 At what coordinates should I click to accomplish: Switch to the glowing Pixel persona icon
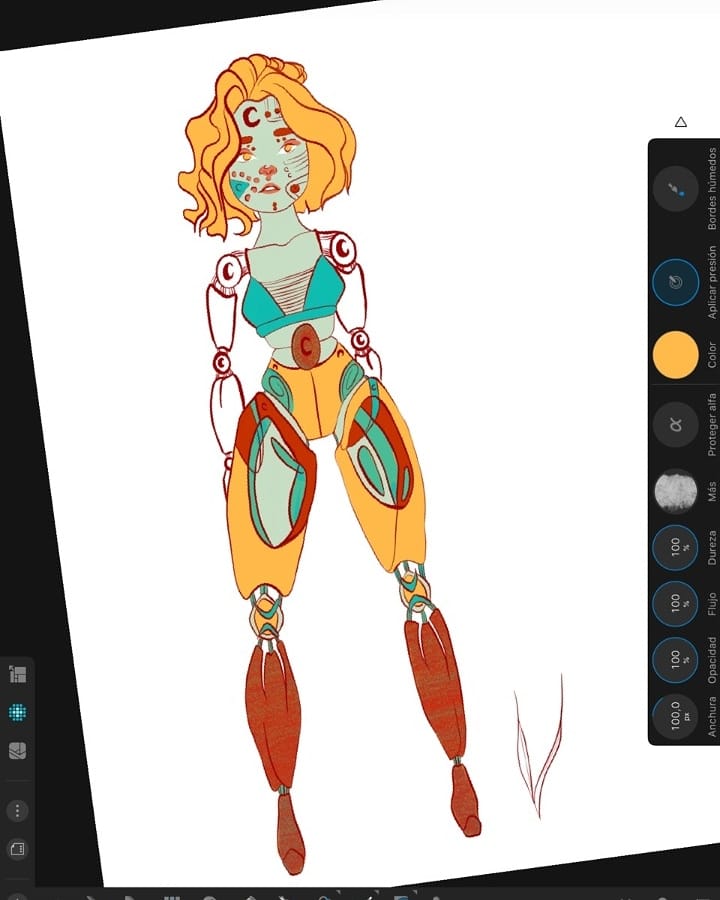coord(17,713)
